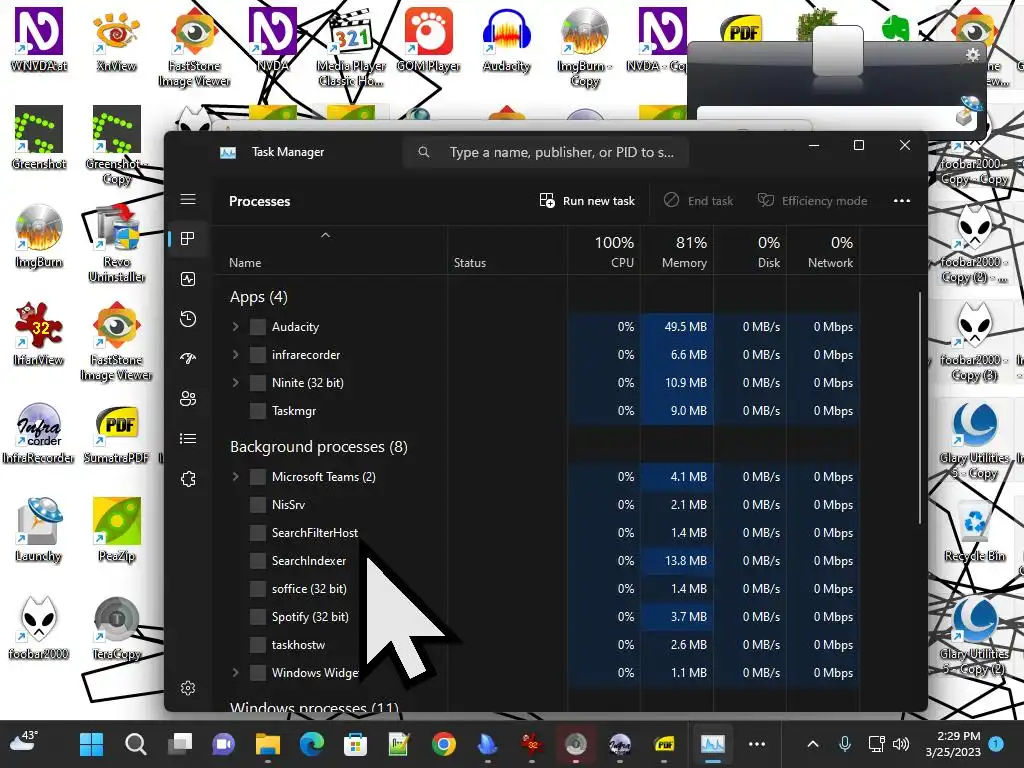Open Startup apps page in sidebar
This screenshot has width=1024, height=768.
188,359
